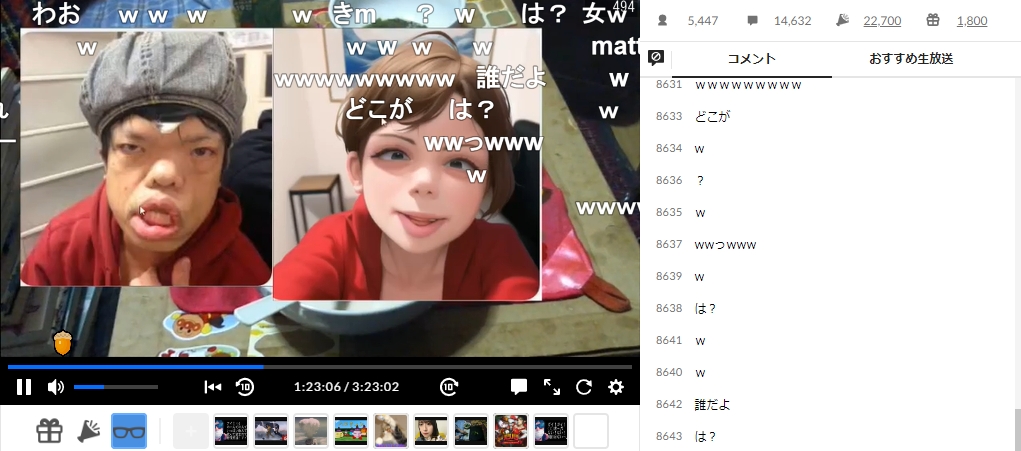Select the コメント tab
This screenshot has width=1021, height=451.
tap(751, 59)
